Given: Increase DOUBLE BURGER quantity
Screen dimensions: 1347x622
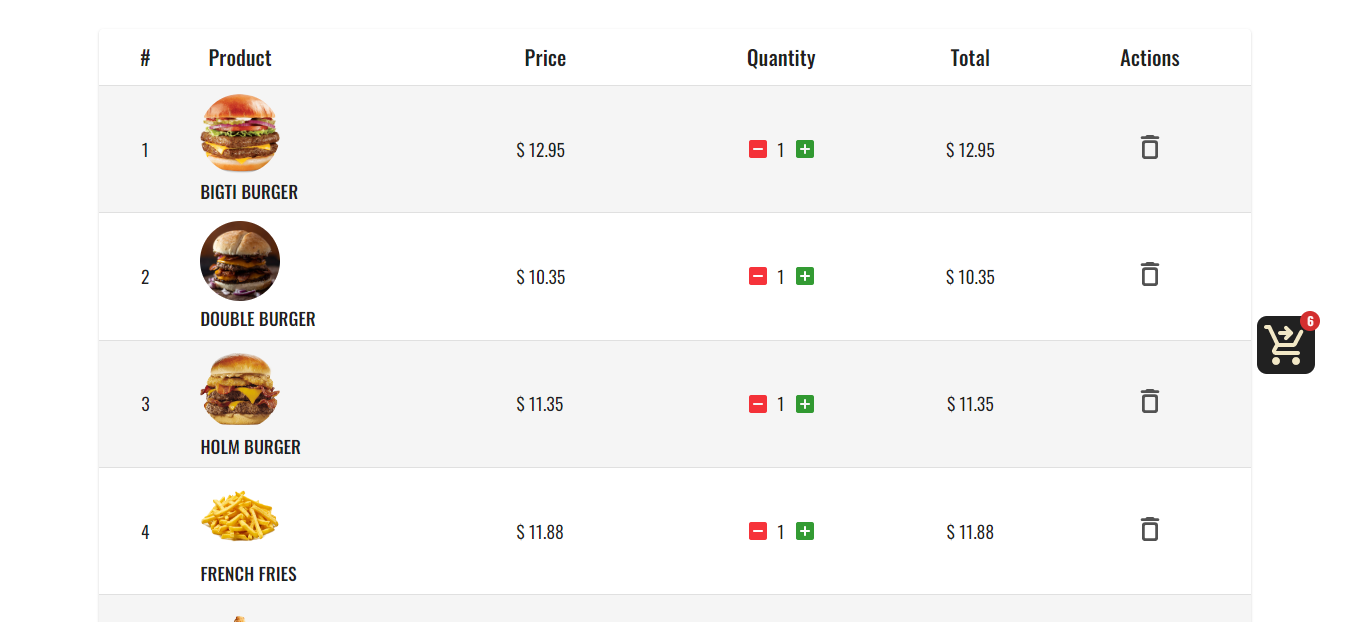Looking at the screenshot, I should point(804,276).
